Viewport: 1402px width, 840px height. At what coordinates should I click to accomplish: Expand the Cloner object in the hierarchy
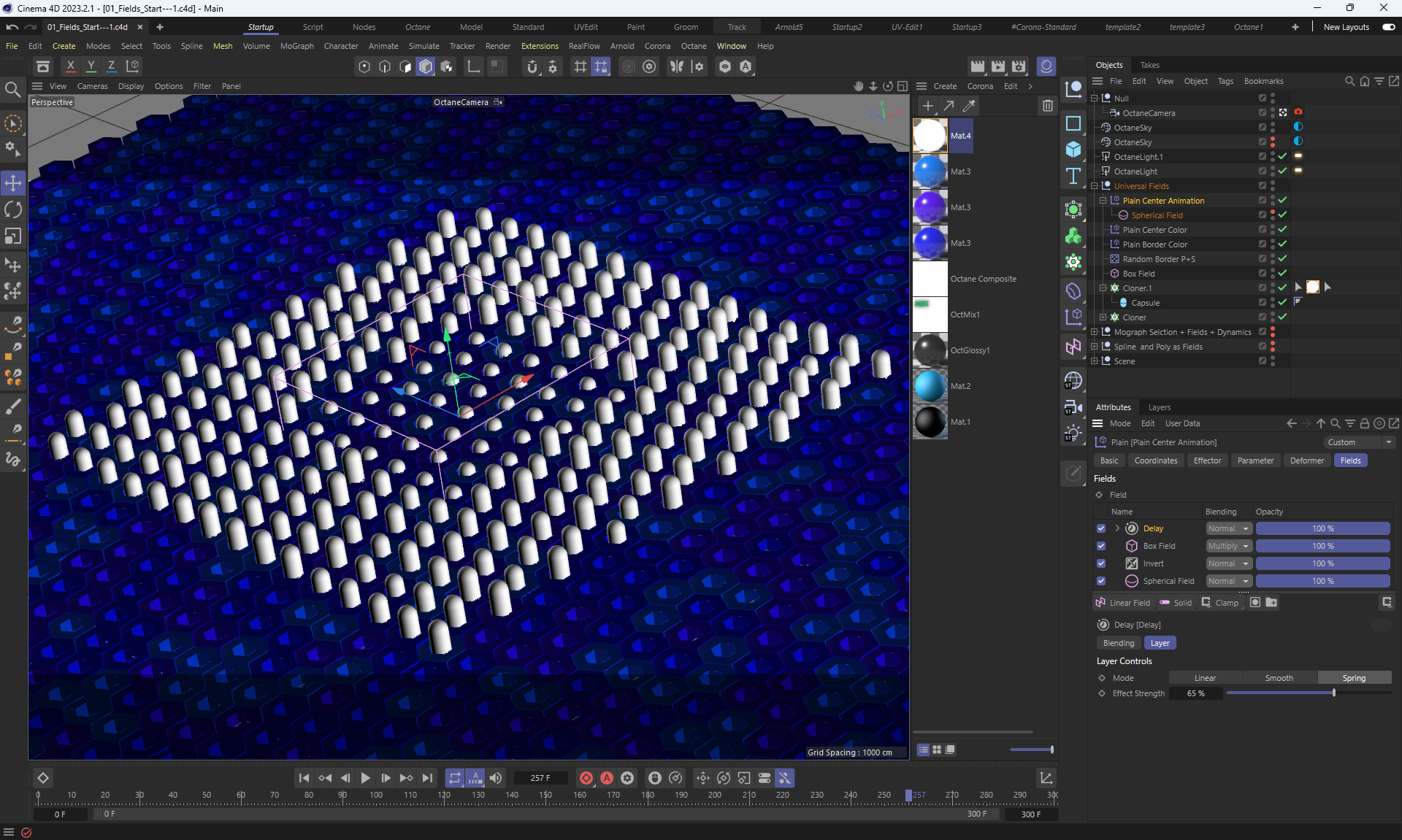click(1103, 317)
